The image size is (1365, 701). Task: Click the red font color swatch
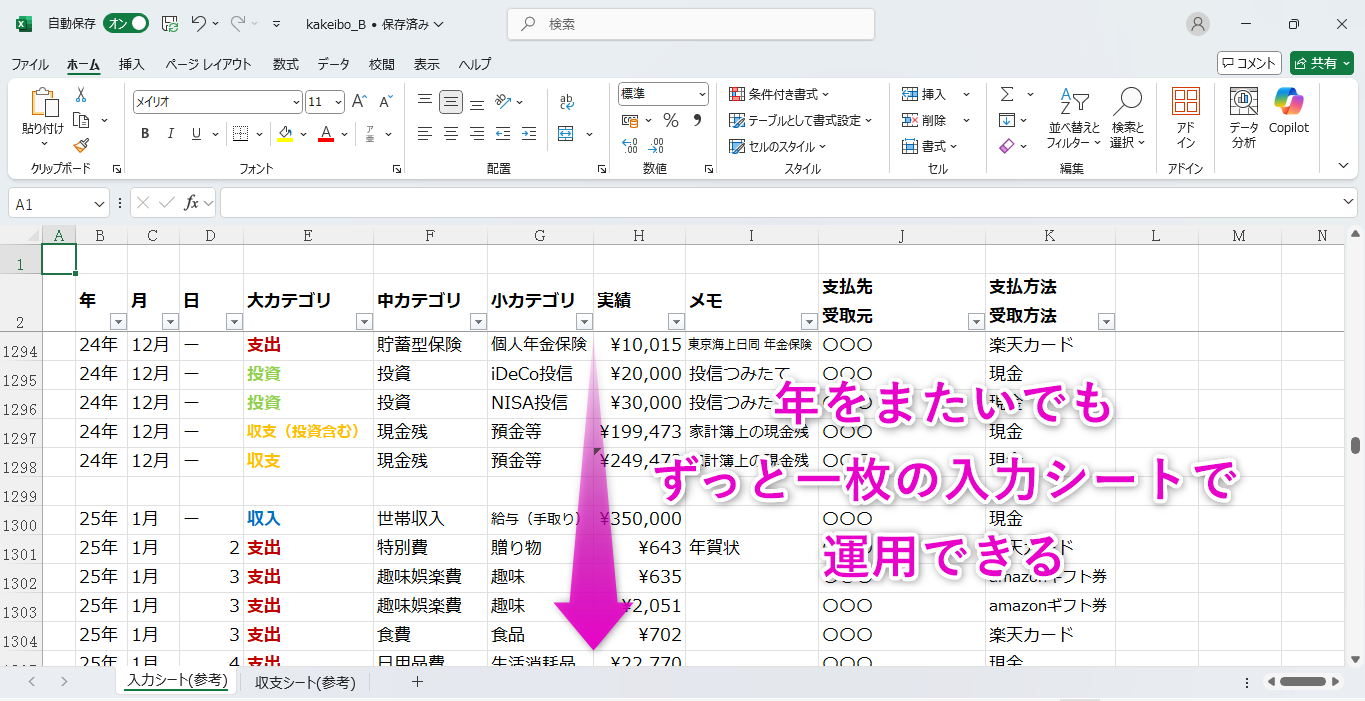point(325,134)
